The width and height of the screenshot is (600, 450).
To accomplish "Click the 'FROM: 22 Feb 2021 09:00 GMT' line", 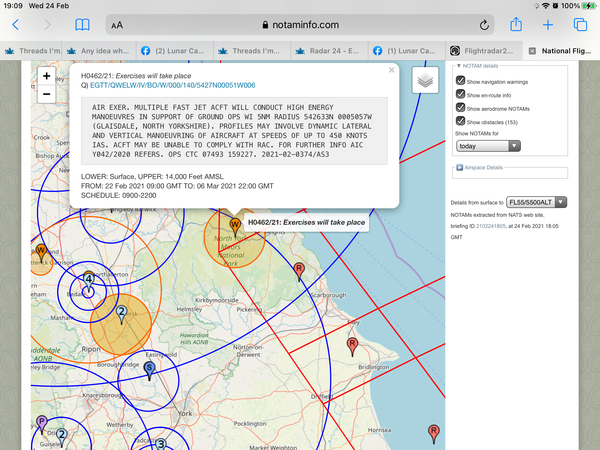I will [177, 186].
